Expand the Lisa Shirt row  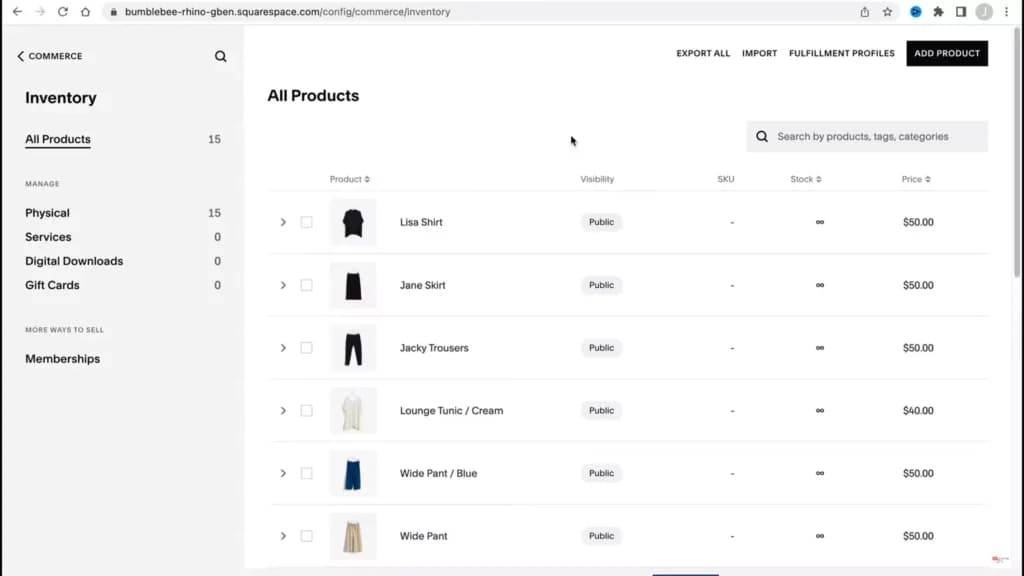click(283, 222)
